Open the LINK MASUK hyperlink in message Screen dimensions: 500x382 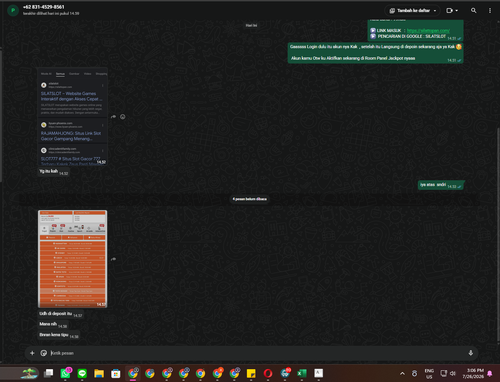[428, 31]
